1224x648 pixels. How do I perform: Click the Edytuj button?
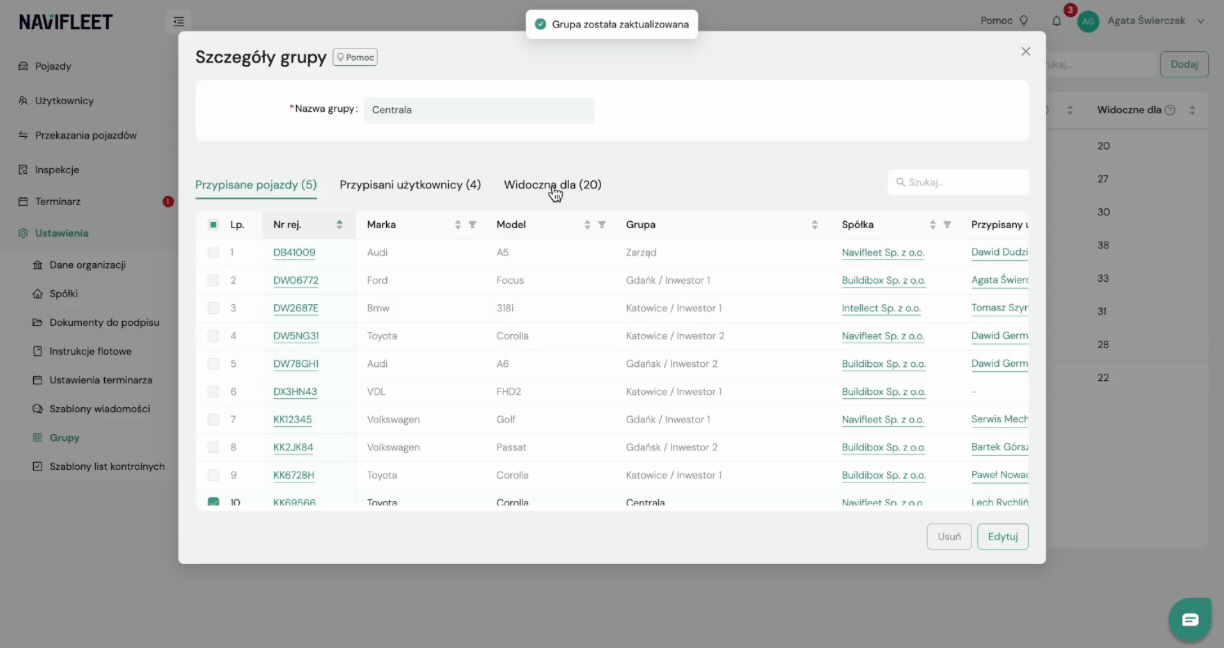point(1003,537)
